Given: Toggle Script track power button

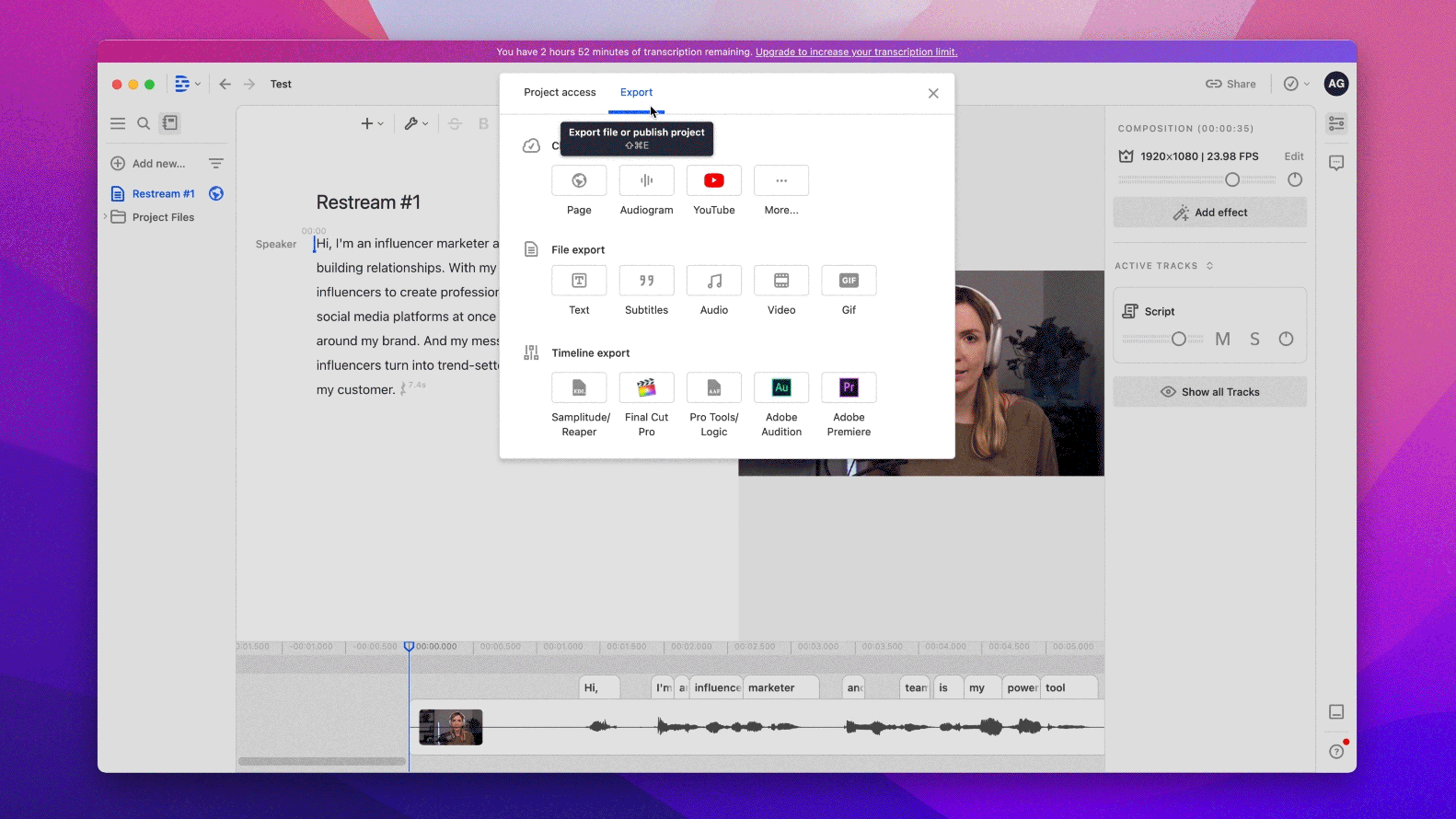Looking at the screenshot, I should point(1286,339).
